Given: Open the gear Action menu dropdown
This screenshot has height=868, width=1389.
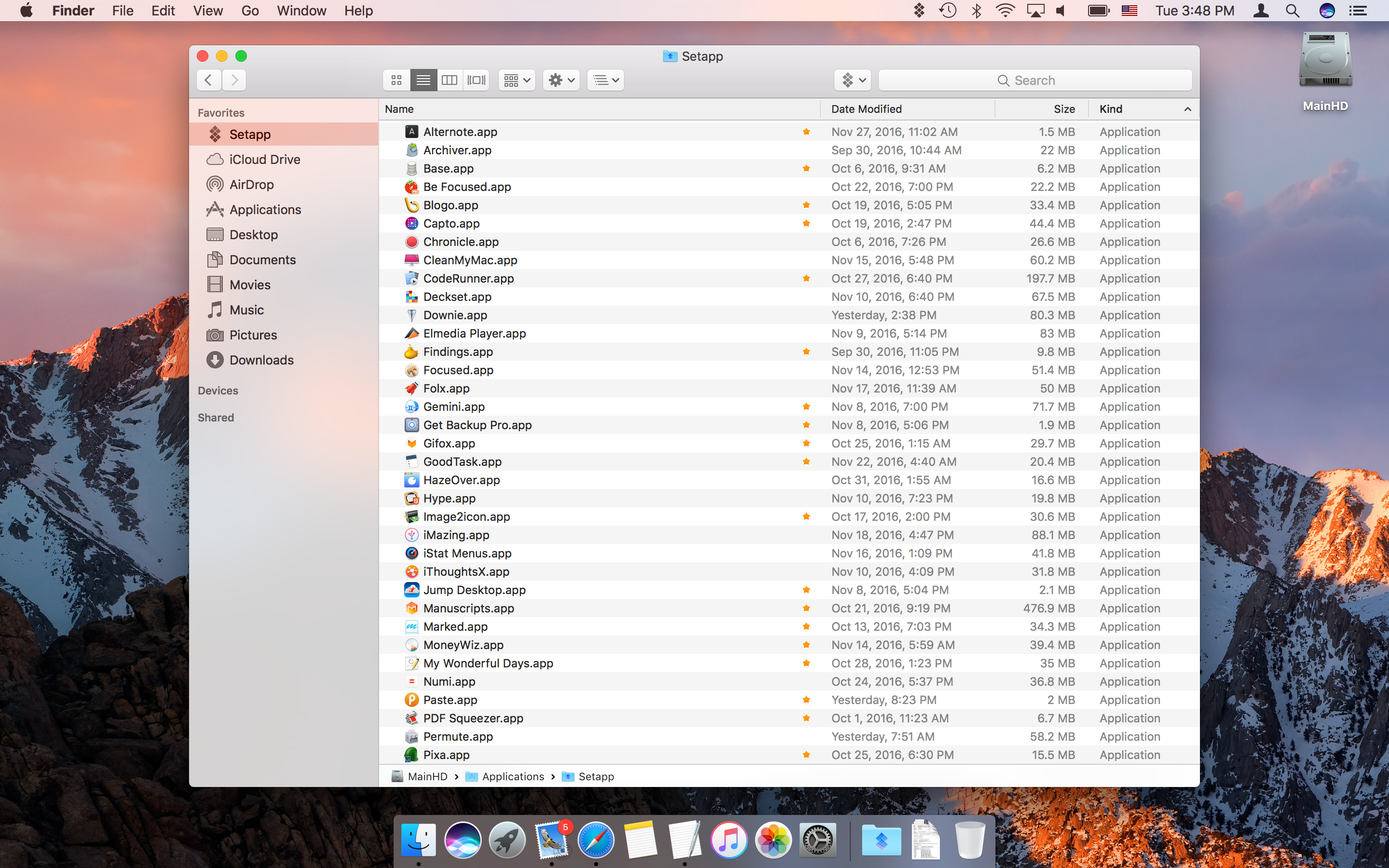Looking at the screenshot, I should [561, 81].
